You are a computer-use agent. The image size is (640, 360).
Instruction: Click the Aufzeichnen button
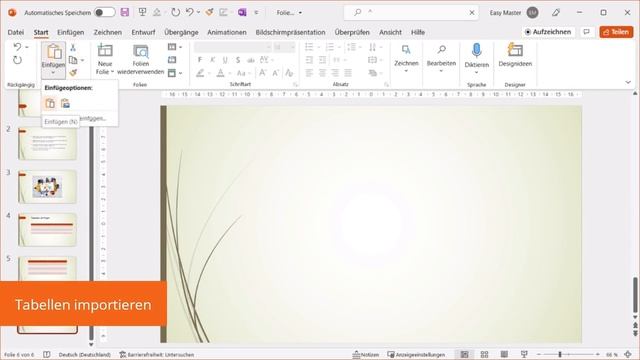pyautogui.click(x=548, y=32)
